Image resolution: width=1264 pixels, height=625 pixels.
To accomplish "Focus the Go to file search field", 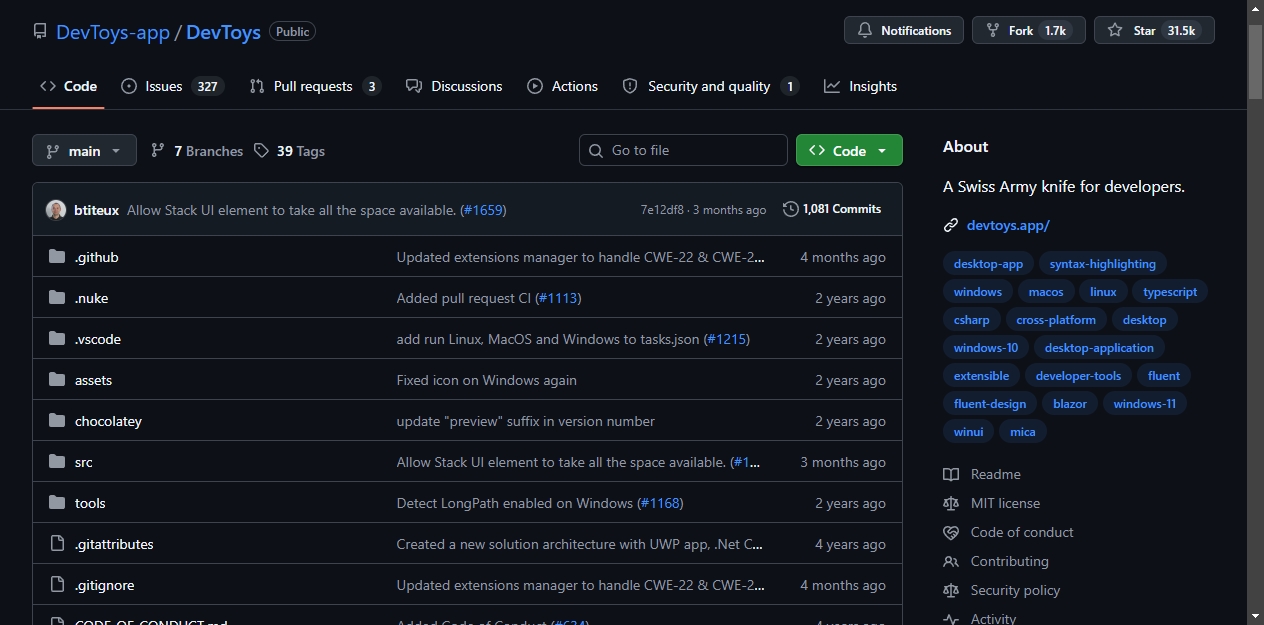I will (683, 150).
